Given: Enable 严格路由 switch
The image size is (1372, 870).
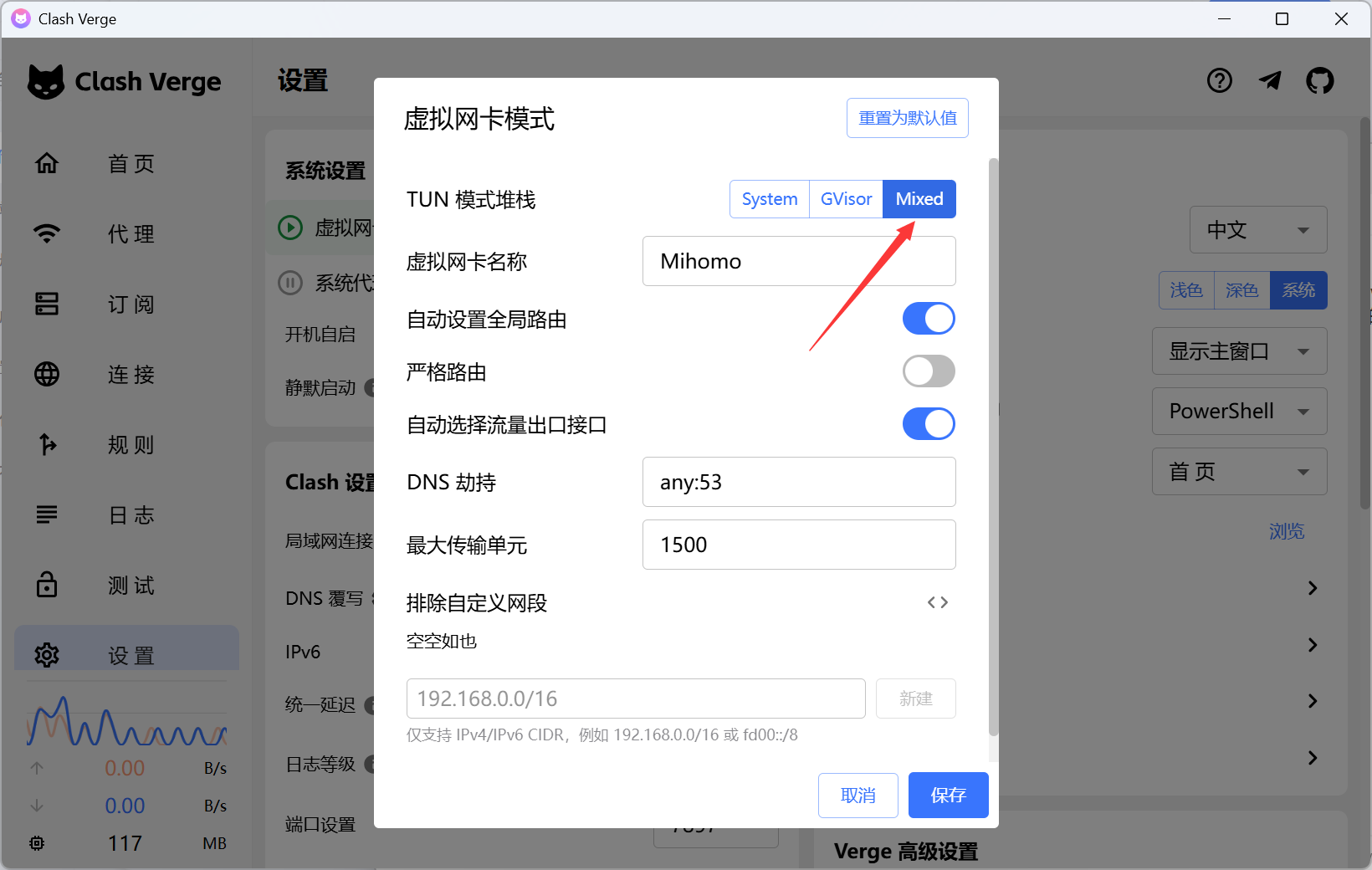Looking at the screenshot, I should 929,371.
